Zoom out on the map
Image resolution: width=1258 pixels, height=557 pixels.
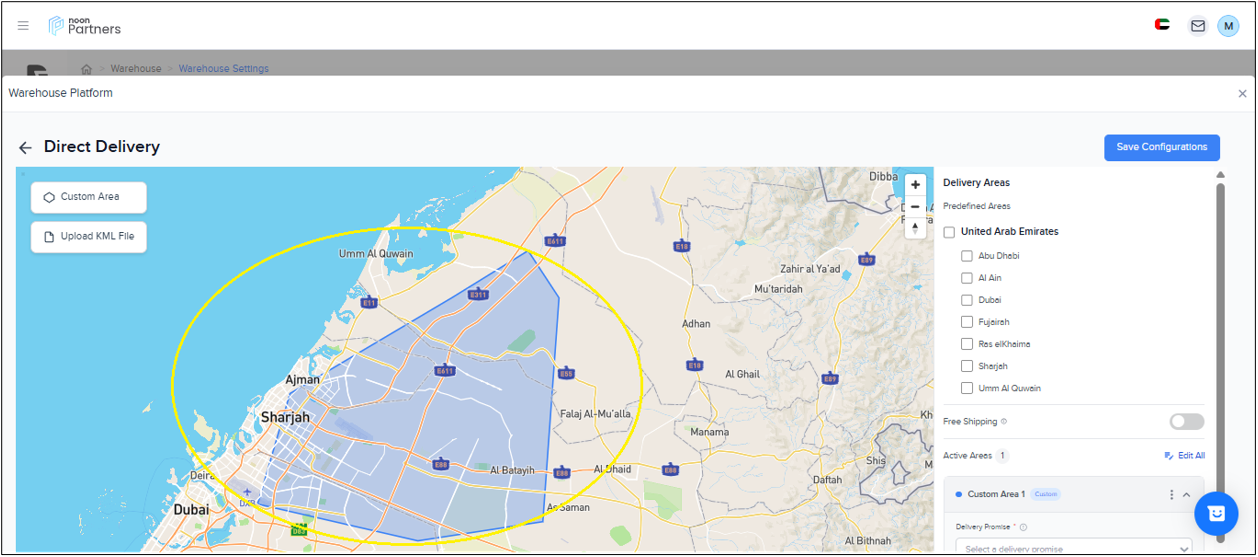click(915, 207)
